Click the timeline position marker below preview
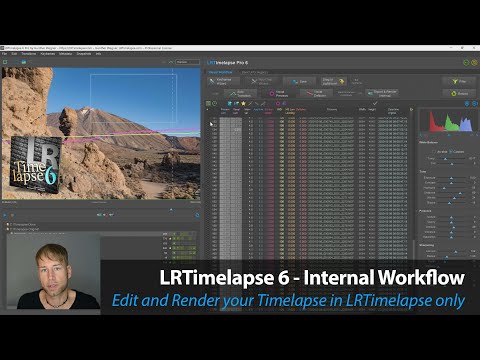480x360 pixels. [x=171, y=210]
